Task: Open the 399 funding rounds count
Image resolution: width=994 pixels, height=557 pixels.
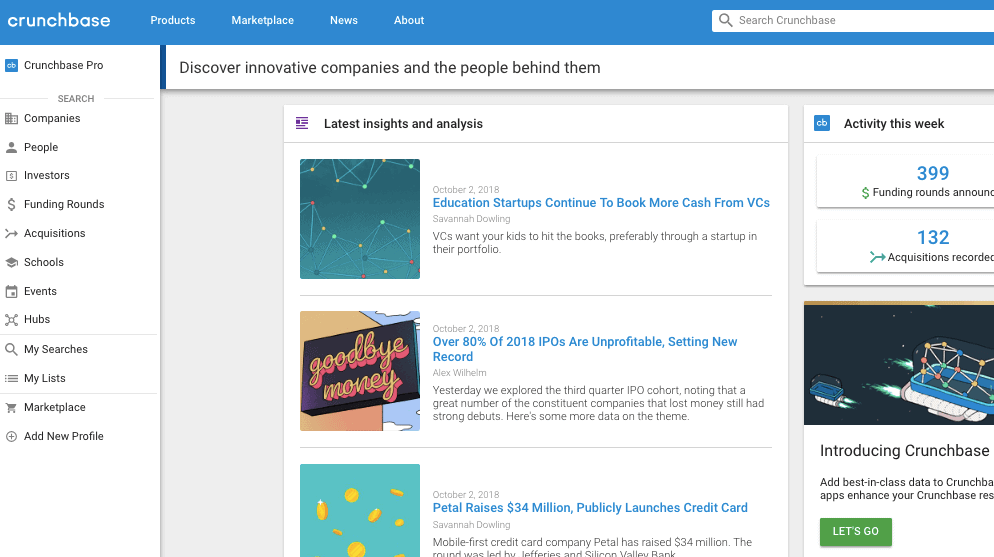Action: [933, 173]
